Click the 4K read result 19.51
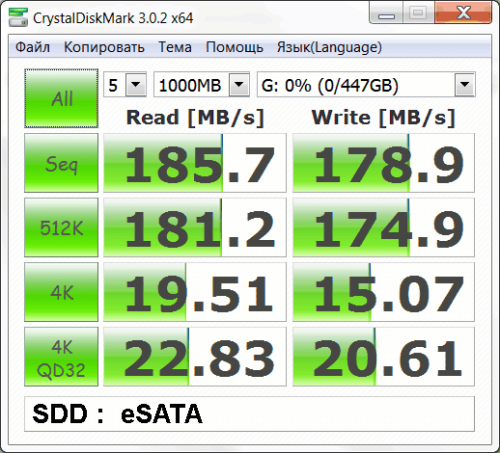 pyautogui.click(x=195, y=292)
